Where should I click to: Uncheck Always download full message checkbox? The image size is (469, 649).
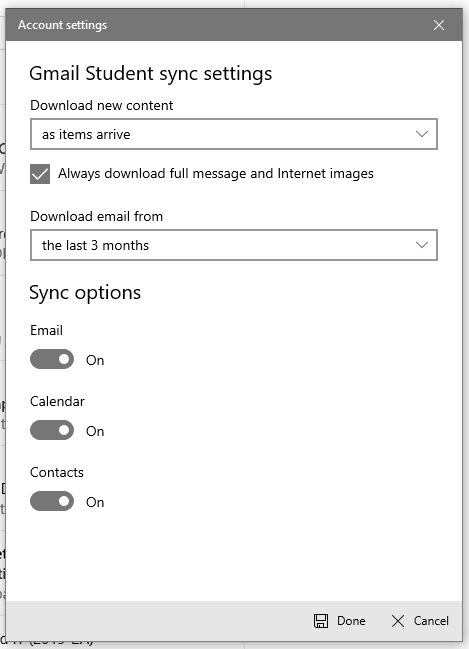tap(40, 174)
